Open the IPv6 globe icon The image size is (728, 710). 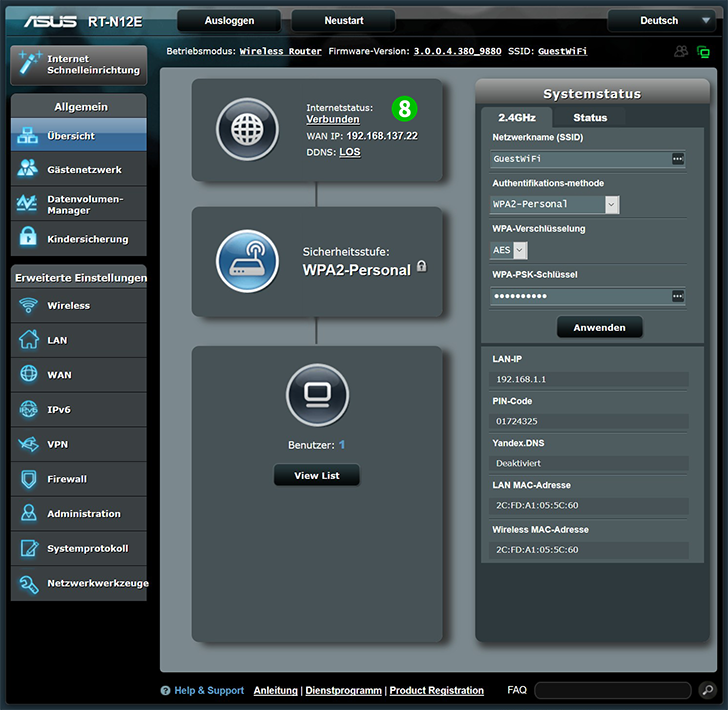pos(28,410)
